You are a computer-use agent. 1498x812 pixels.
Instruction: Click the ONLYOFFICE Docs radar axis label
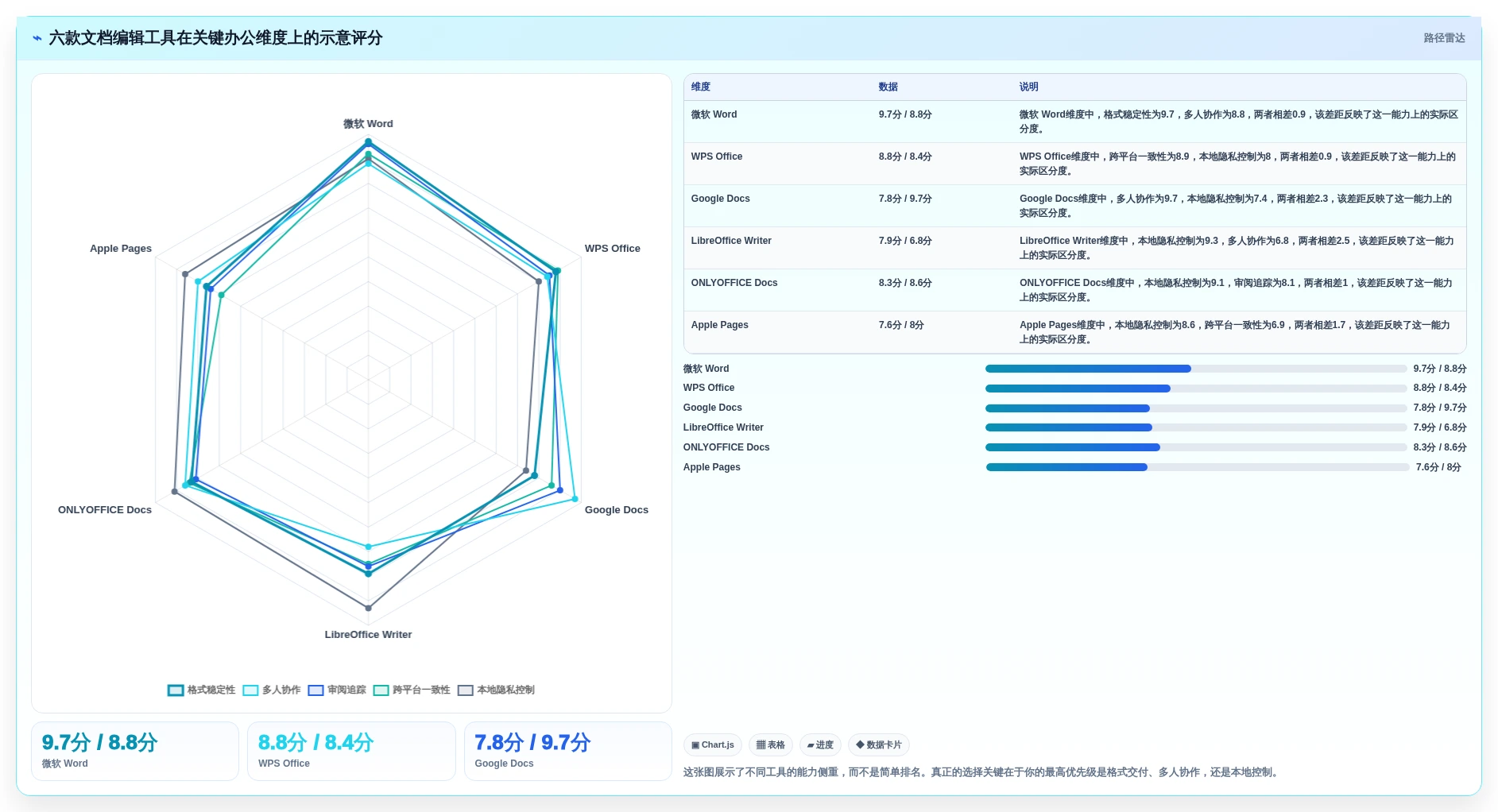[x=105, y=510]
